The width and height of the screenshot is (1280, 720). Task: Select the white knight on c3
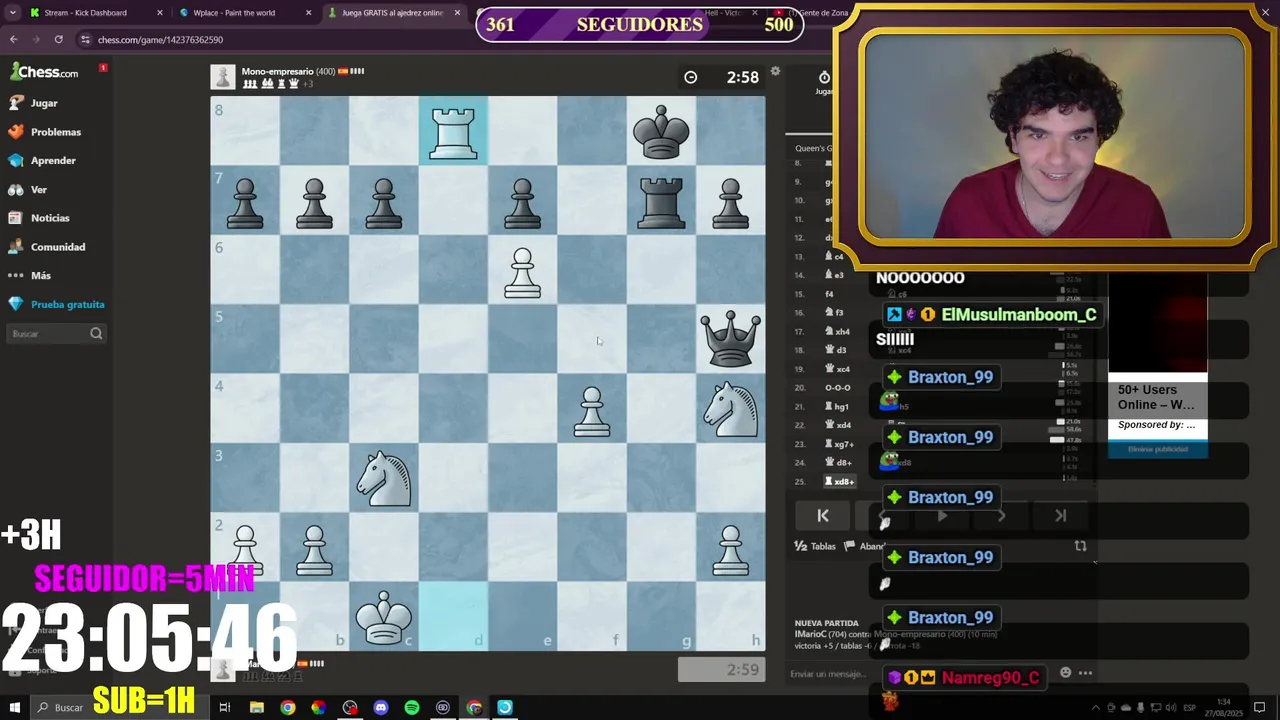tap(384, 477)
